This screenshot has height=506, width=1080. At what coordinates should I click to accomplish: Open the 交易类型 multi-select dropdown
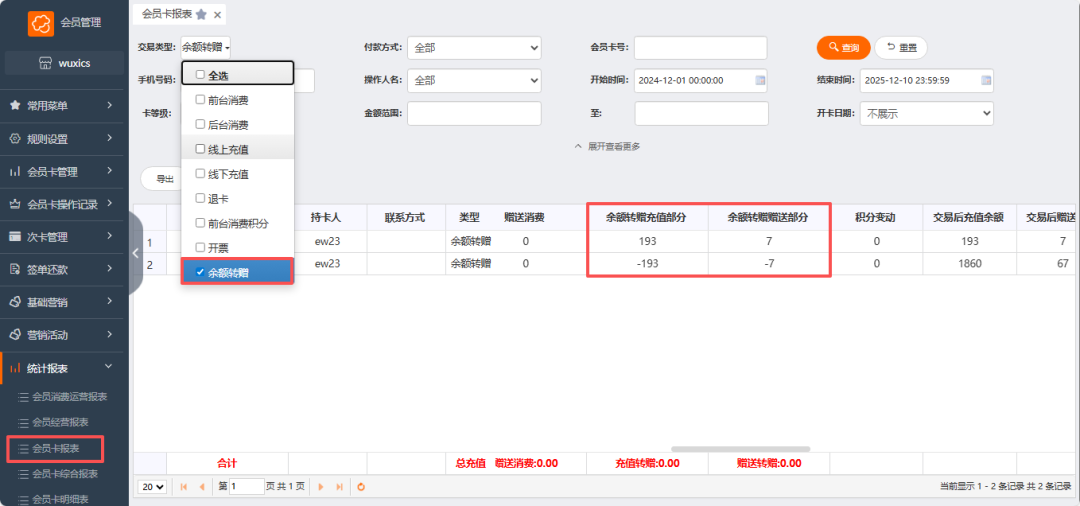206,48
